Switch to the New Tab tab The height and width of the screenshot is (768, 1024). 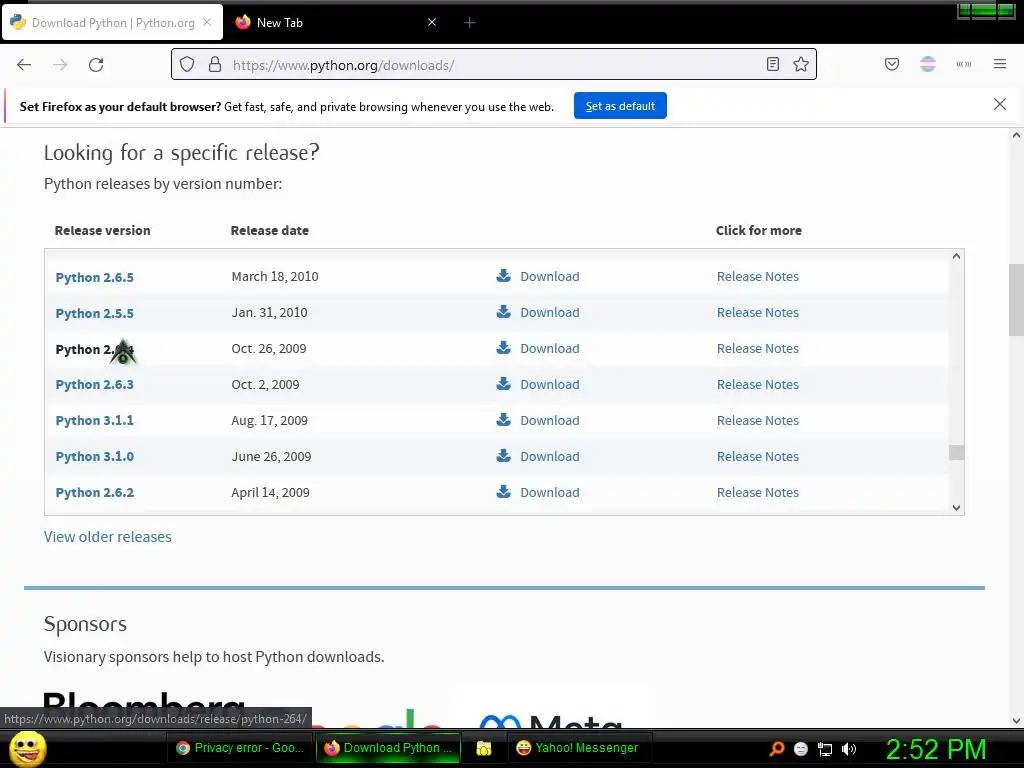(x=336, y=23)
